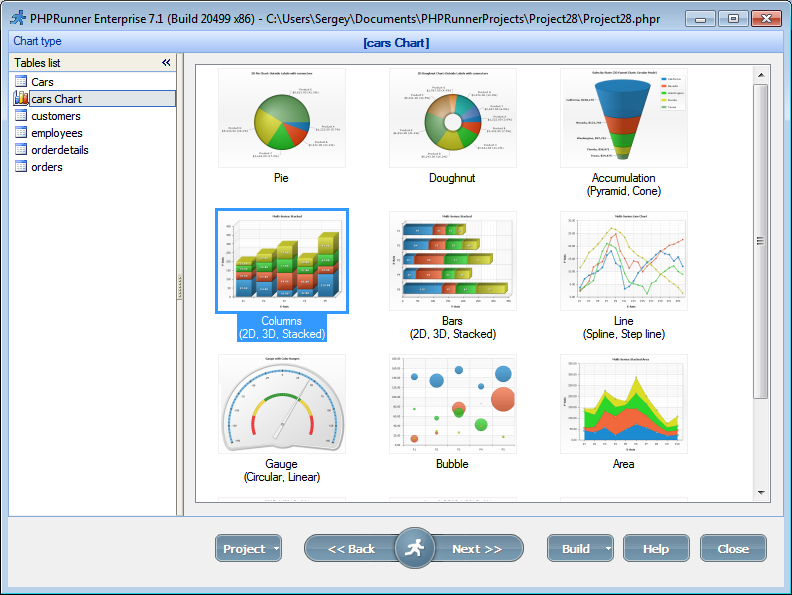Click the orderdetails table icon

click(21, 150)
